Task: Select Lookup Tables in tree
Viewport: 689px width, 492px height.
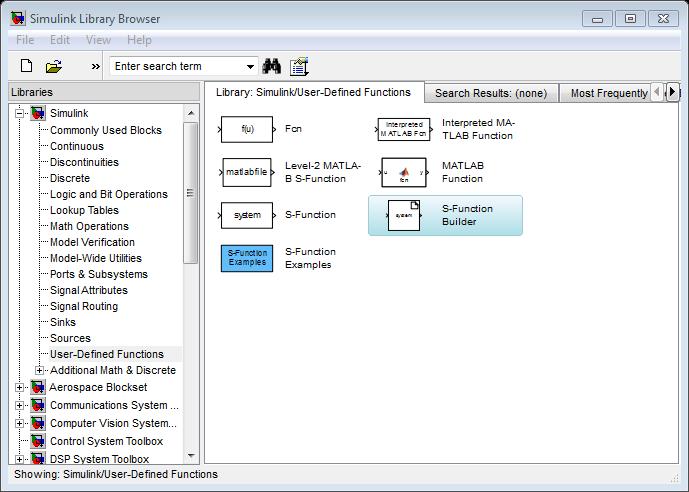Action: (84, 210)
